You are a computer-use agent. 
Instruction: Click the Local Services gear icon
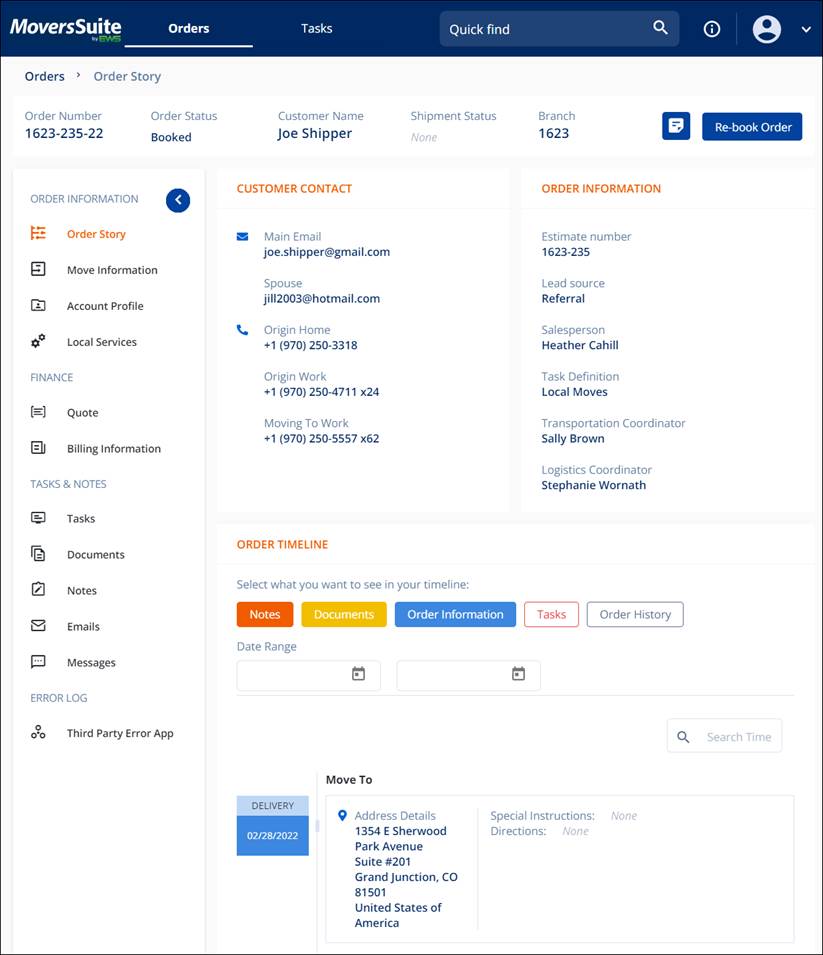(40, 341)
